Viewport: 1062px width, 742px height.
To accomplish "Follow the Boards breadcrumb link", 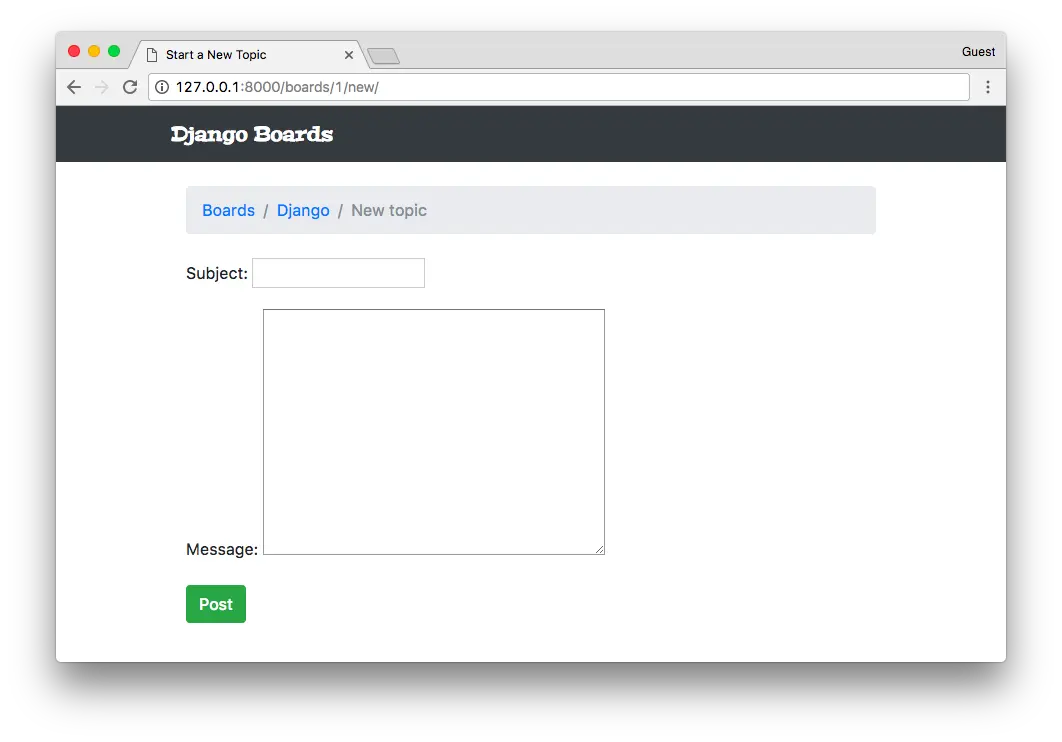I will coord(228,211).
